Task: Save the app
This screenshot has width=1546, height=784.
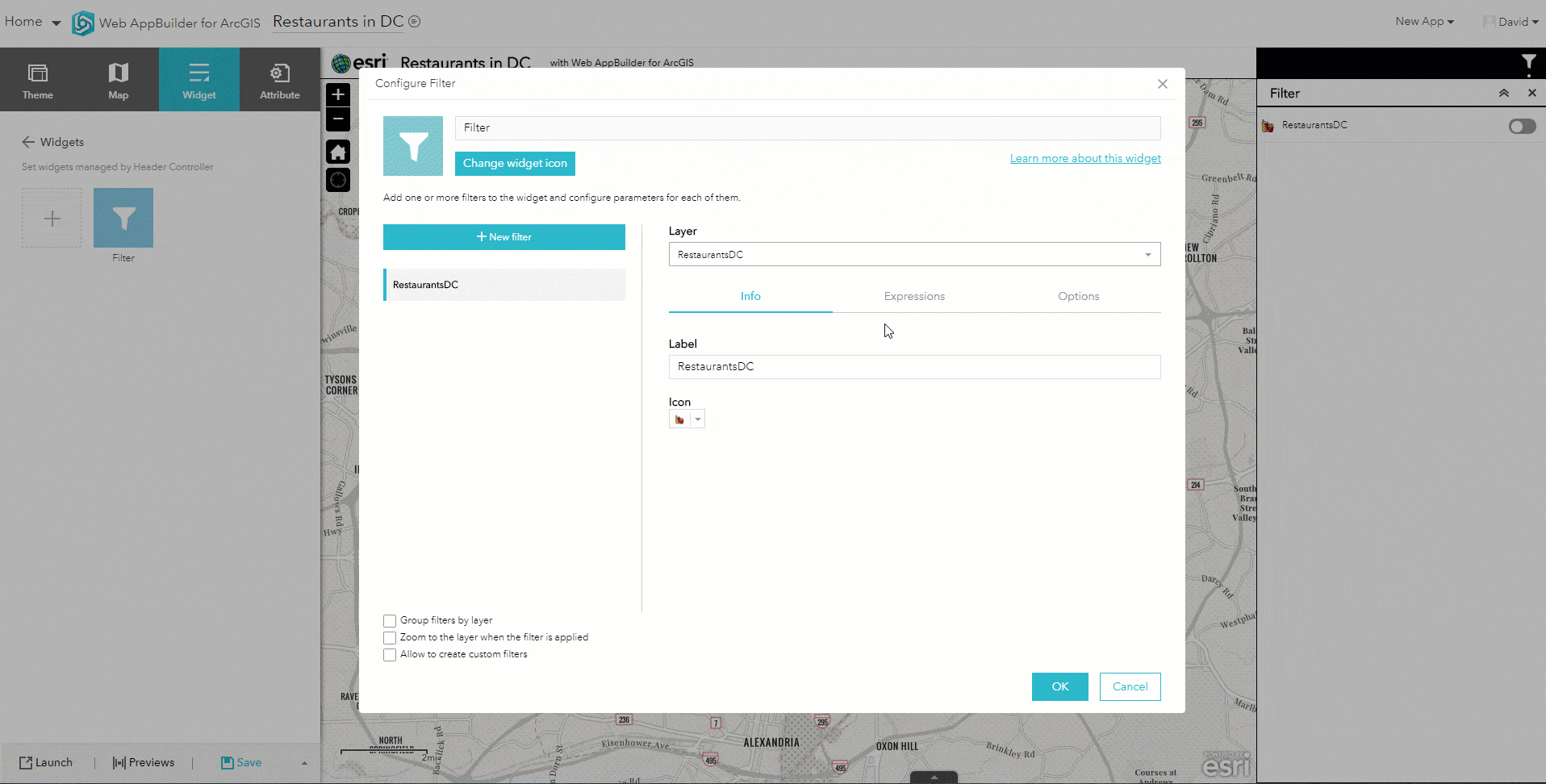Action: click(241, 763)
